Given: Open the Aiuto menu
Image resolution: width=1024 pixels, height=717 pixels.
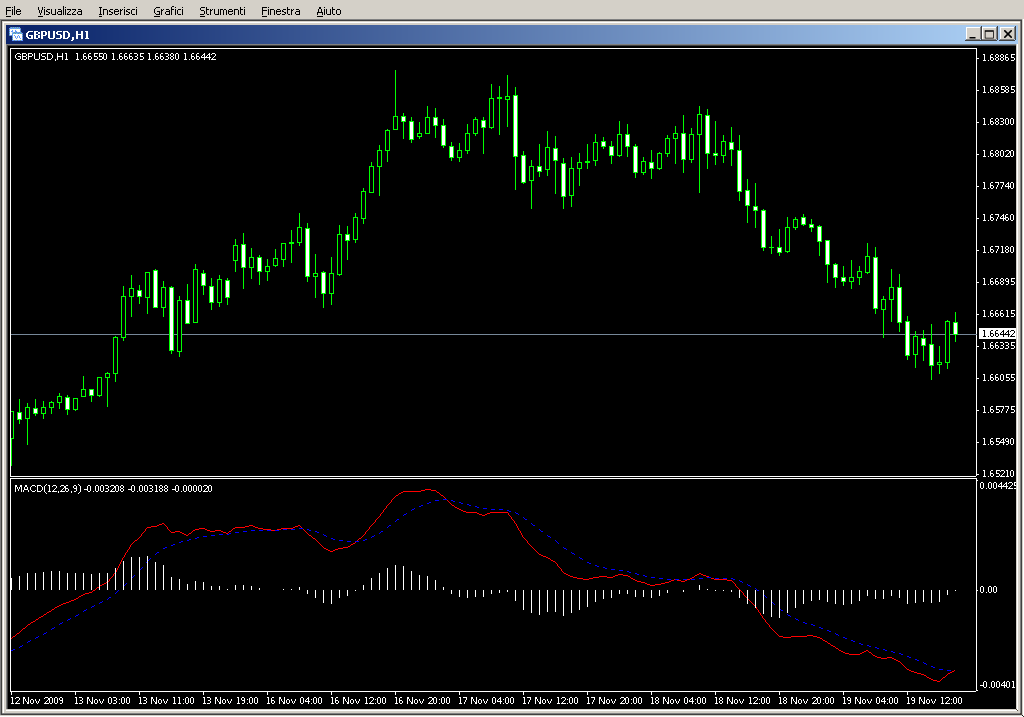Looking at the screenshot, I should coord(328,11).
